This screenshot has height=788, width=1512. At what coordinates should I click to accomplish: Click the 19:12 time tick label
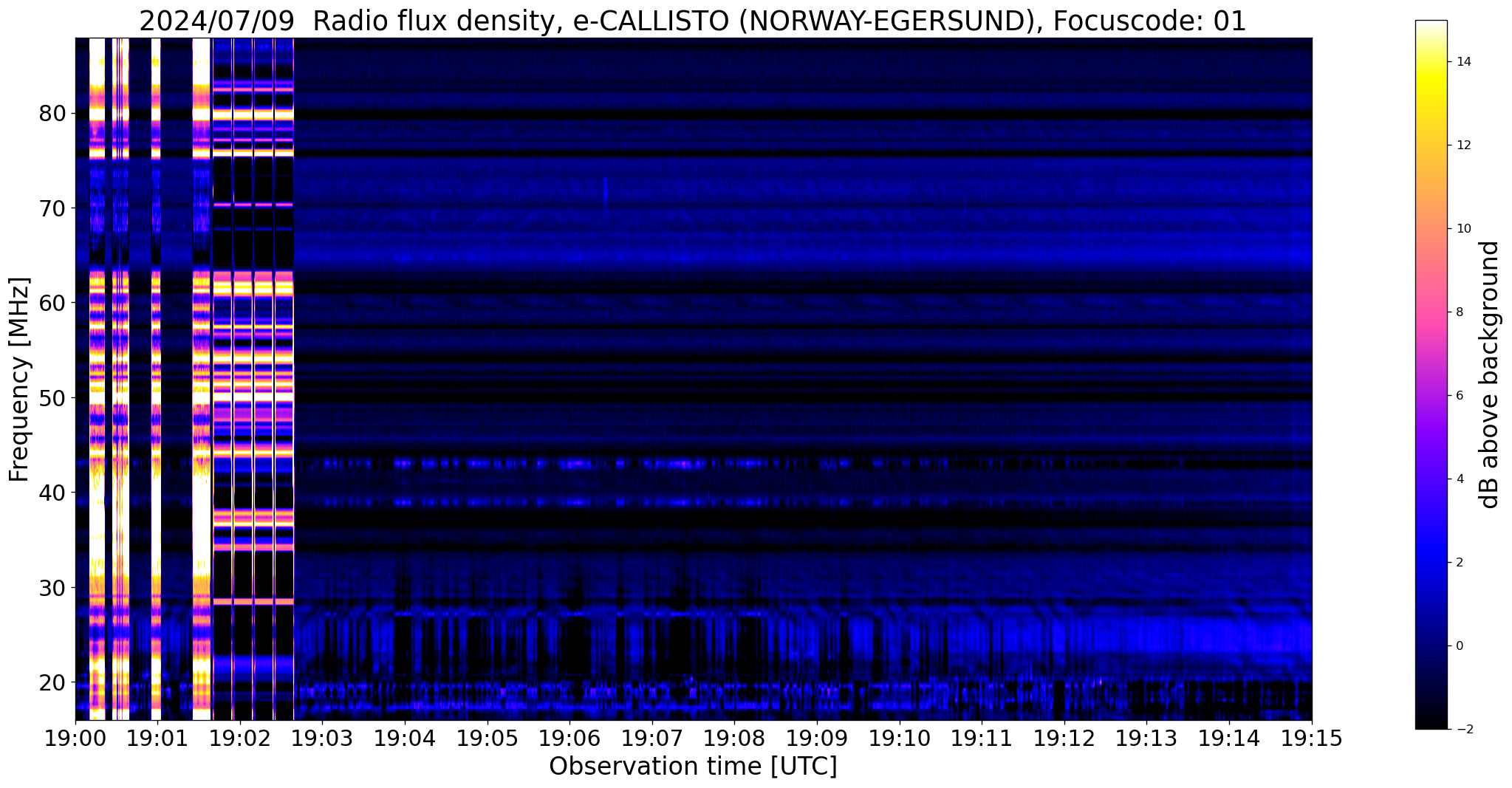pos(1064,739)
